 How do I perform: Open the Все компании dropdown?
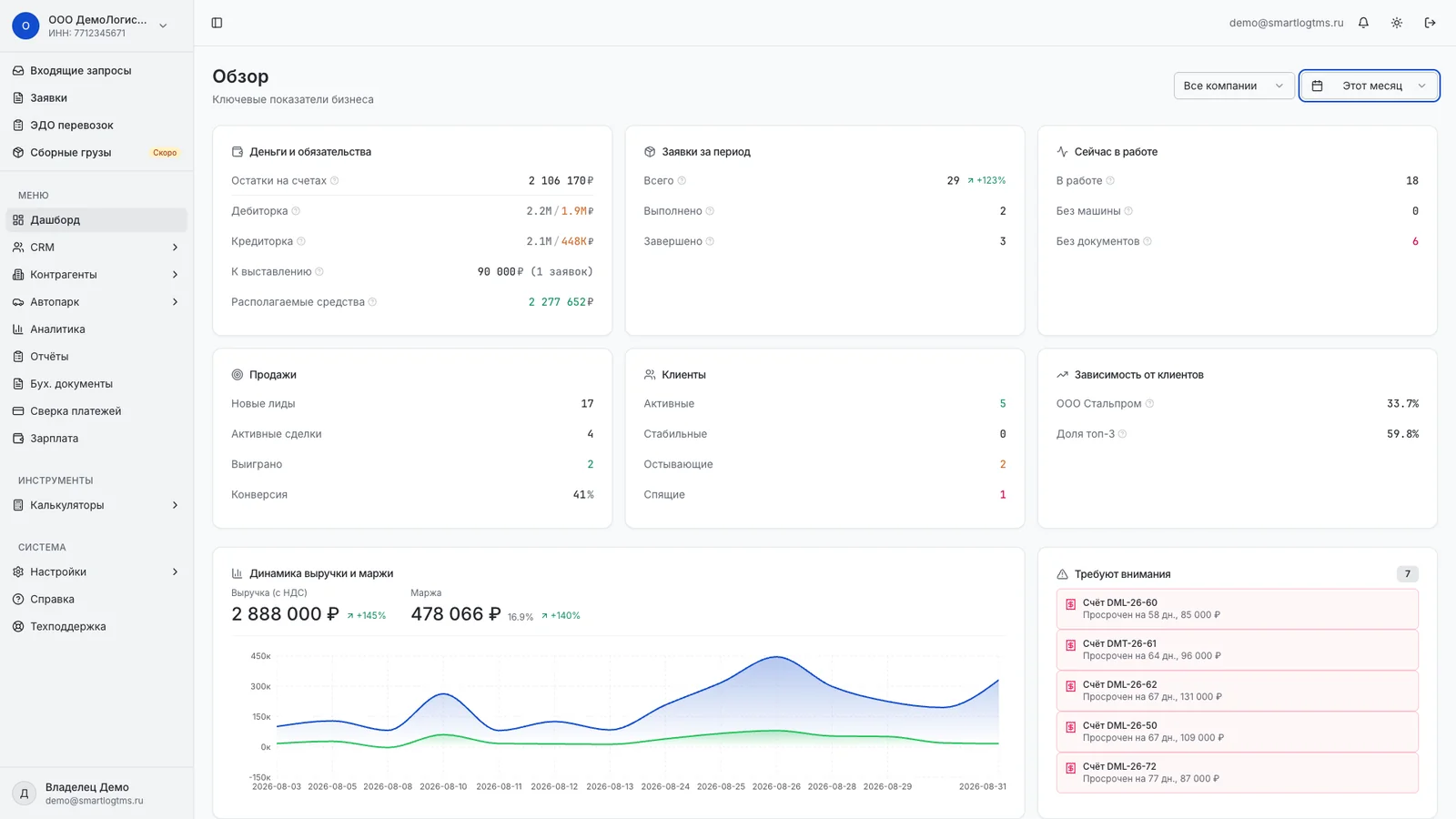[1233, 86]
